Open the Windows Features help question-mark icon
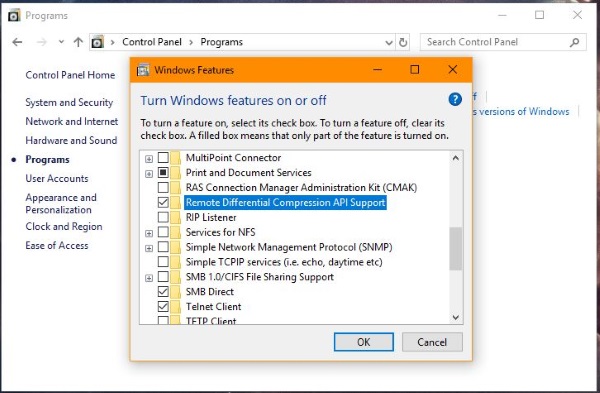The image size is (600, 393). (455, 99)
